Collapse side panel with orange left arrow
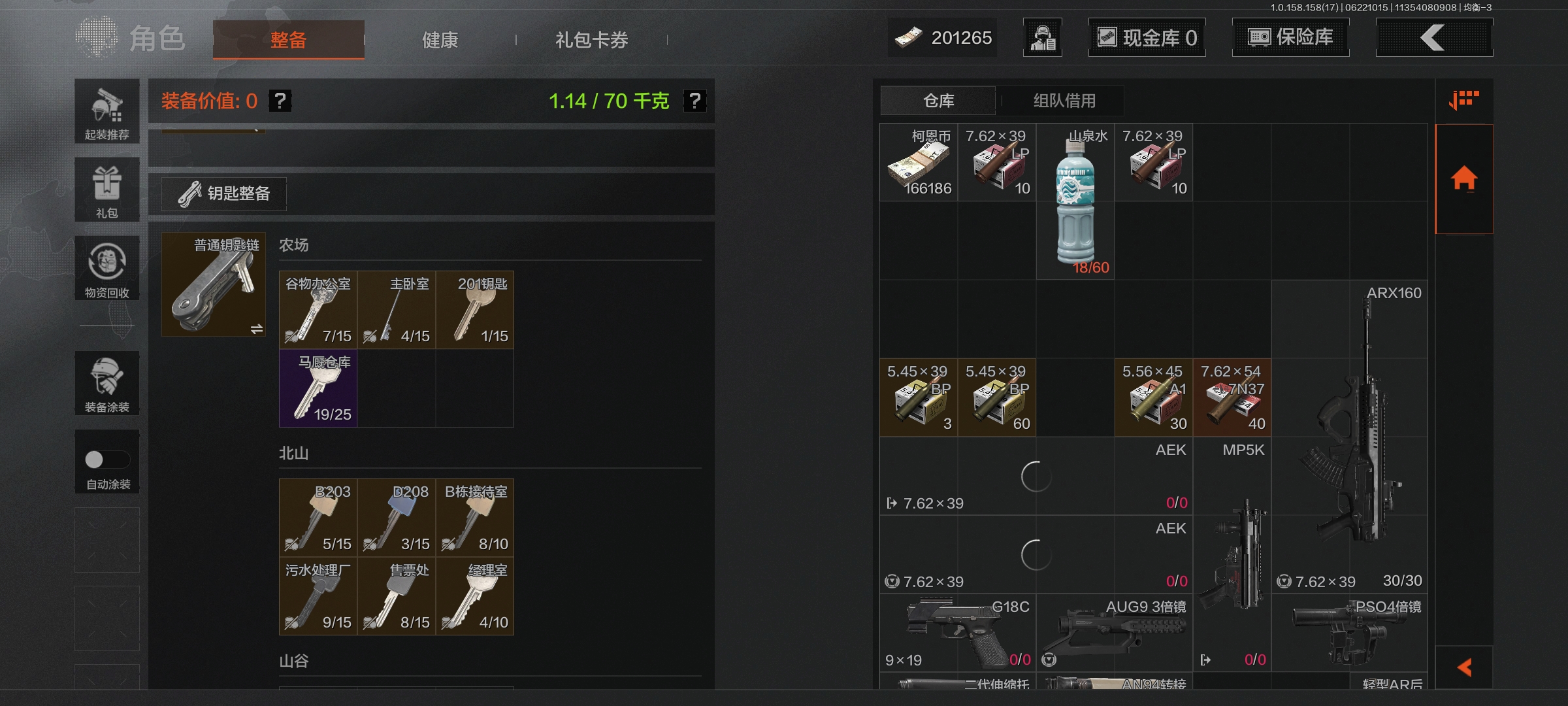Viewport: 1568px width, 706px height. tap(1464, 667)
